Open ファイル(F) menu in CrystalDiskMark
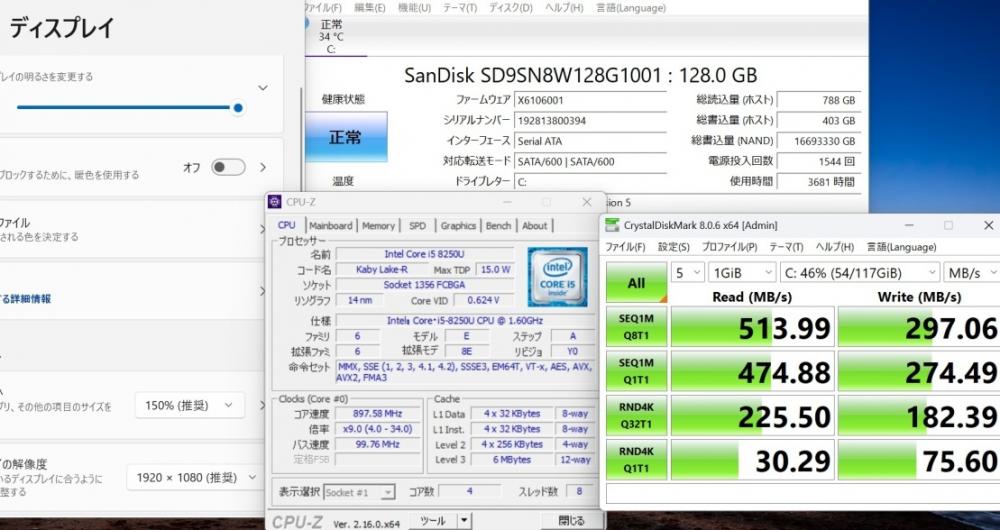 click(x=625, y=247)
